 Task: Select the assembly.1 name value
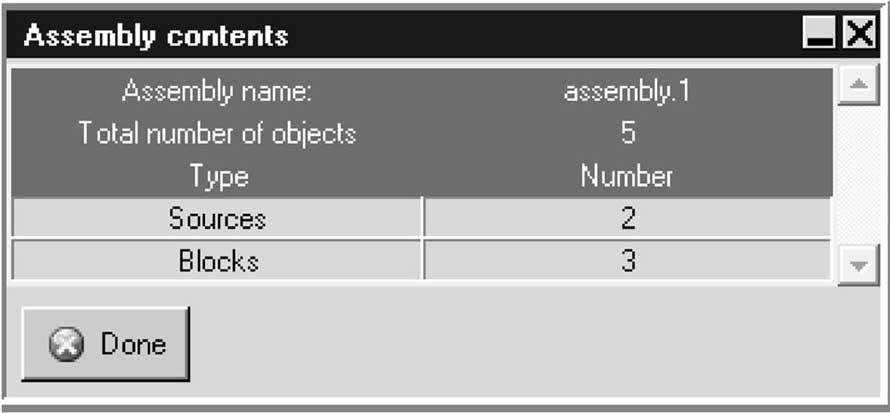(x=627, y=92)
